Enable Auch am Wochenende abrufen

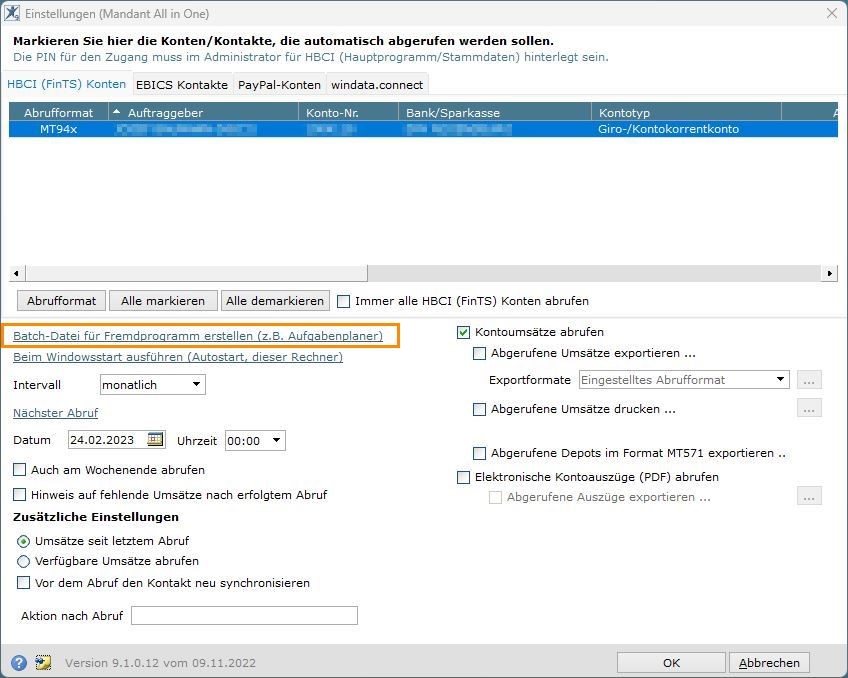tap(19, 469)
